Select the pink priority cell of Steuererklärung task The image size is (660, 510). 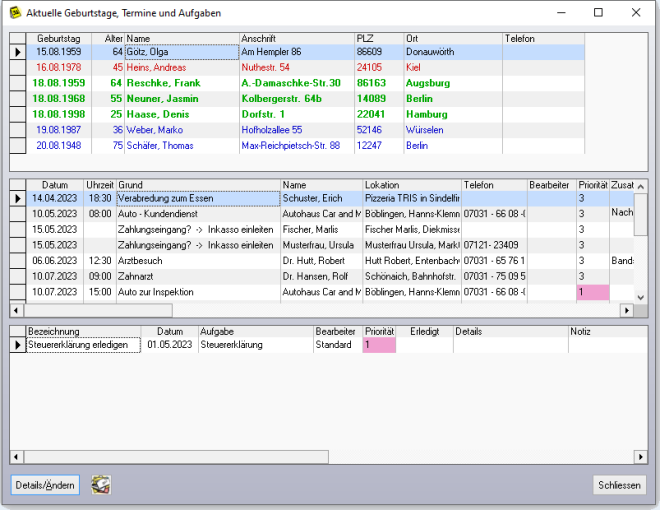379,345
